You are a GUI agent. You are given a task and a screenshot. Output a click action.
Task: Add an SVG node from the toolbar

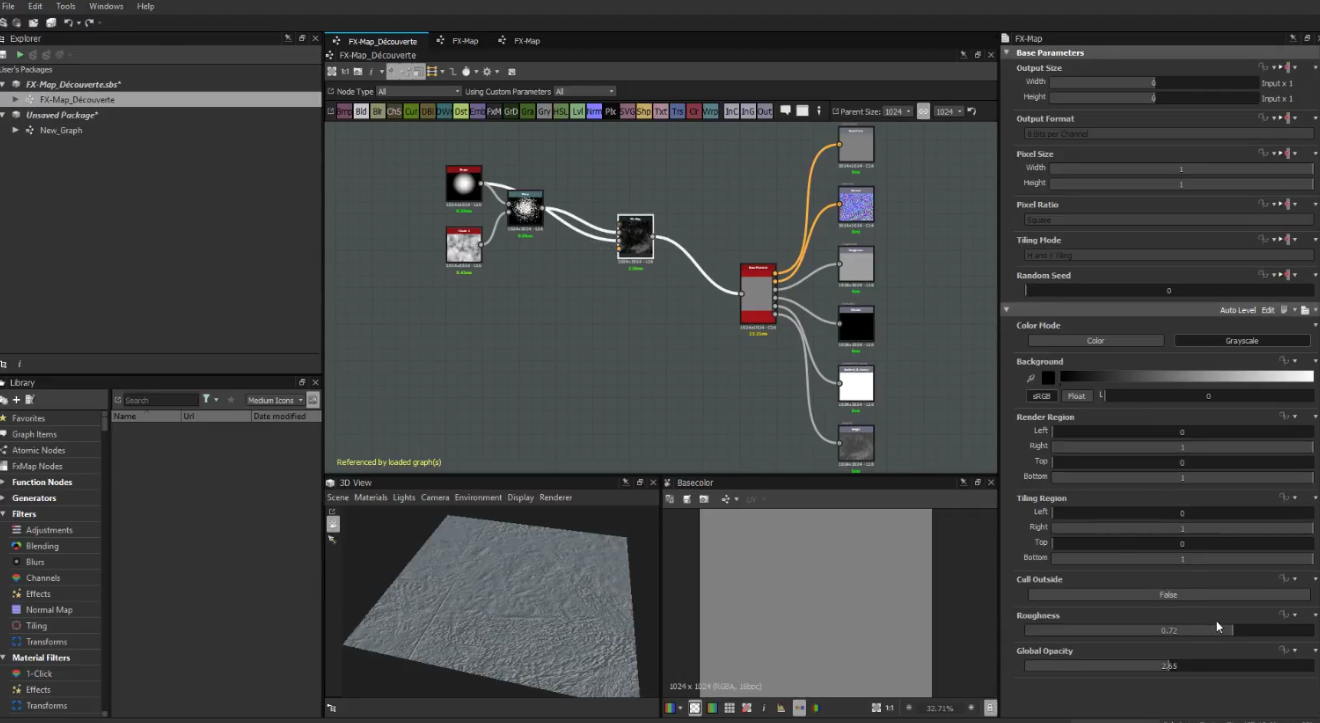point(627,111)
